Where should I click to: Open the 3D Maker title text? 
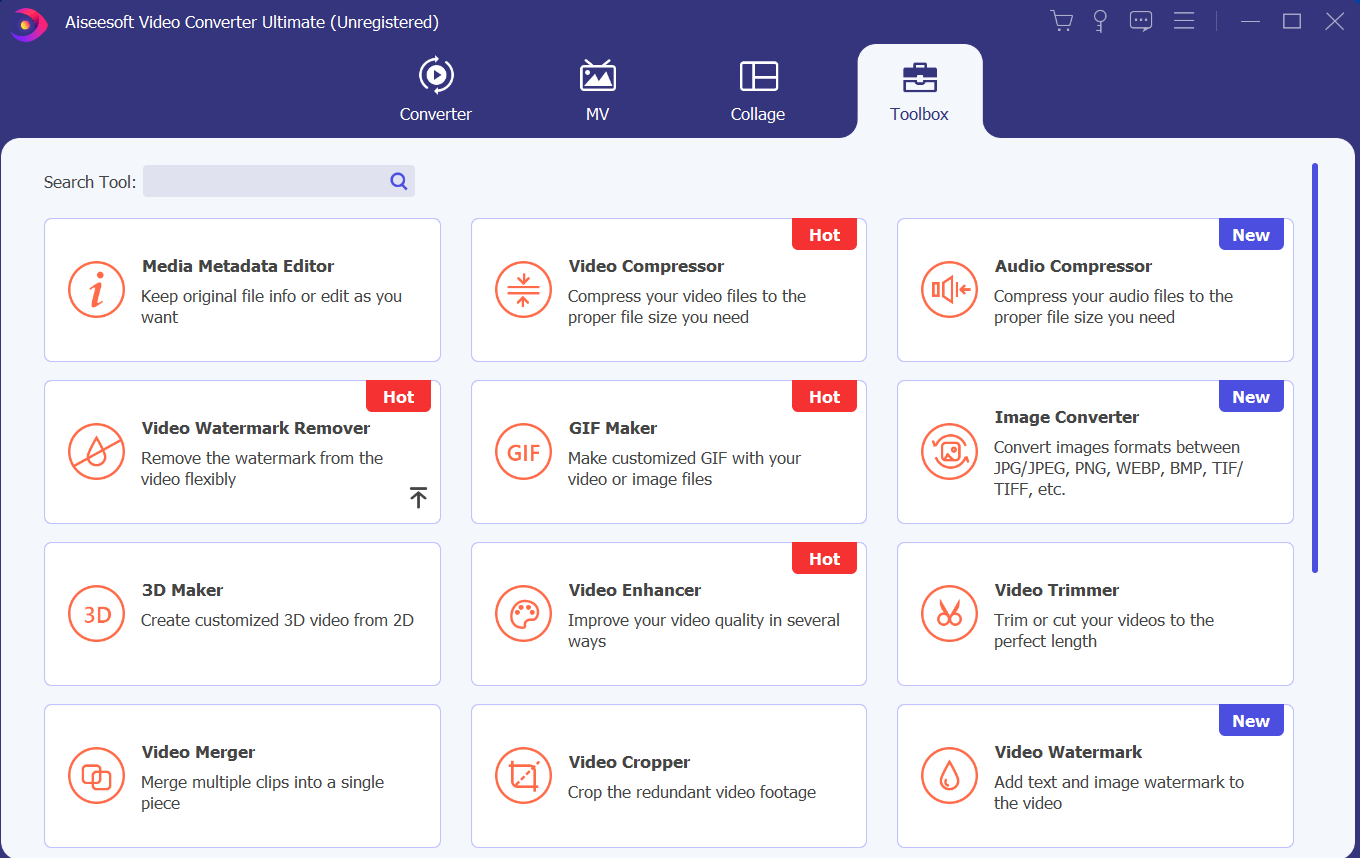click(183, 590)
